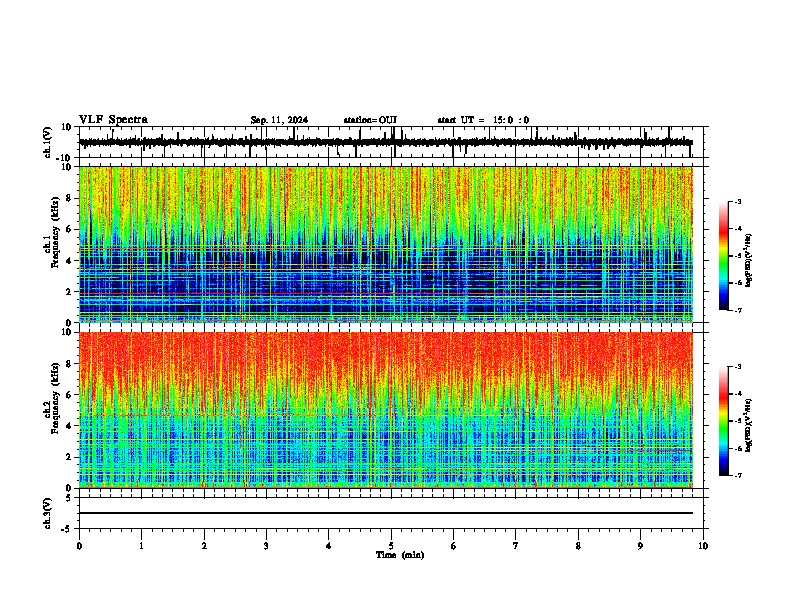Click the '4' kHz tick on ch.2 spectrogram
This screenshot has width=792, height=612.
pos(69,426)
